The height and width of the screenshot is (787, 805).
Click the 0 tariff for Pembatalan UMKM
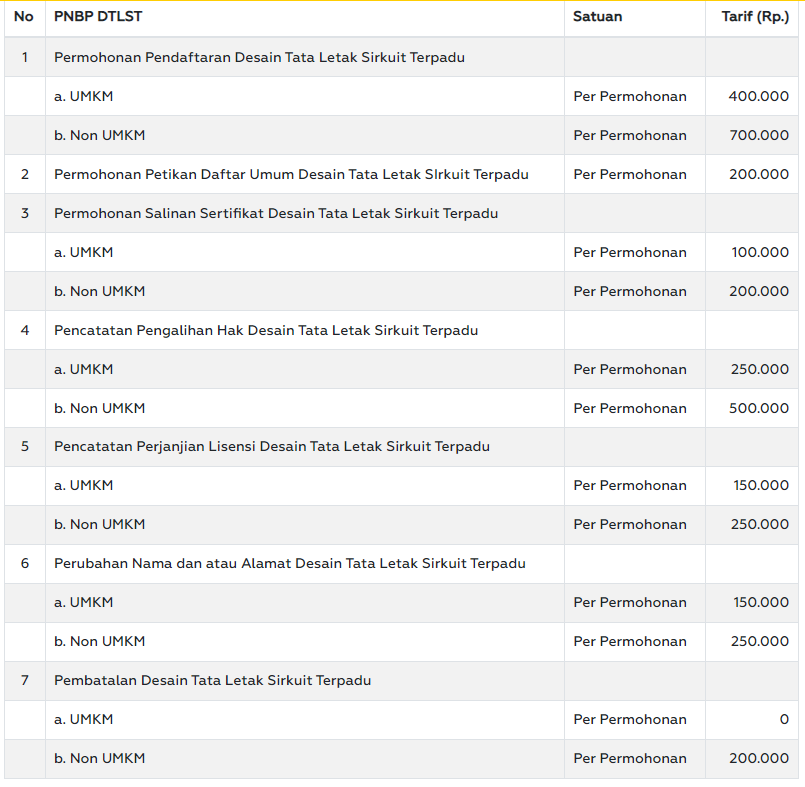(x=783, y=719)
